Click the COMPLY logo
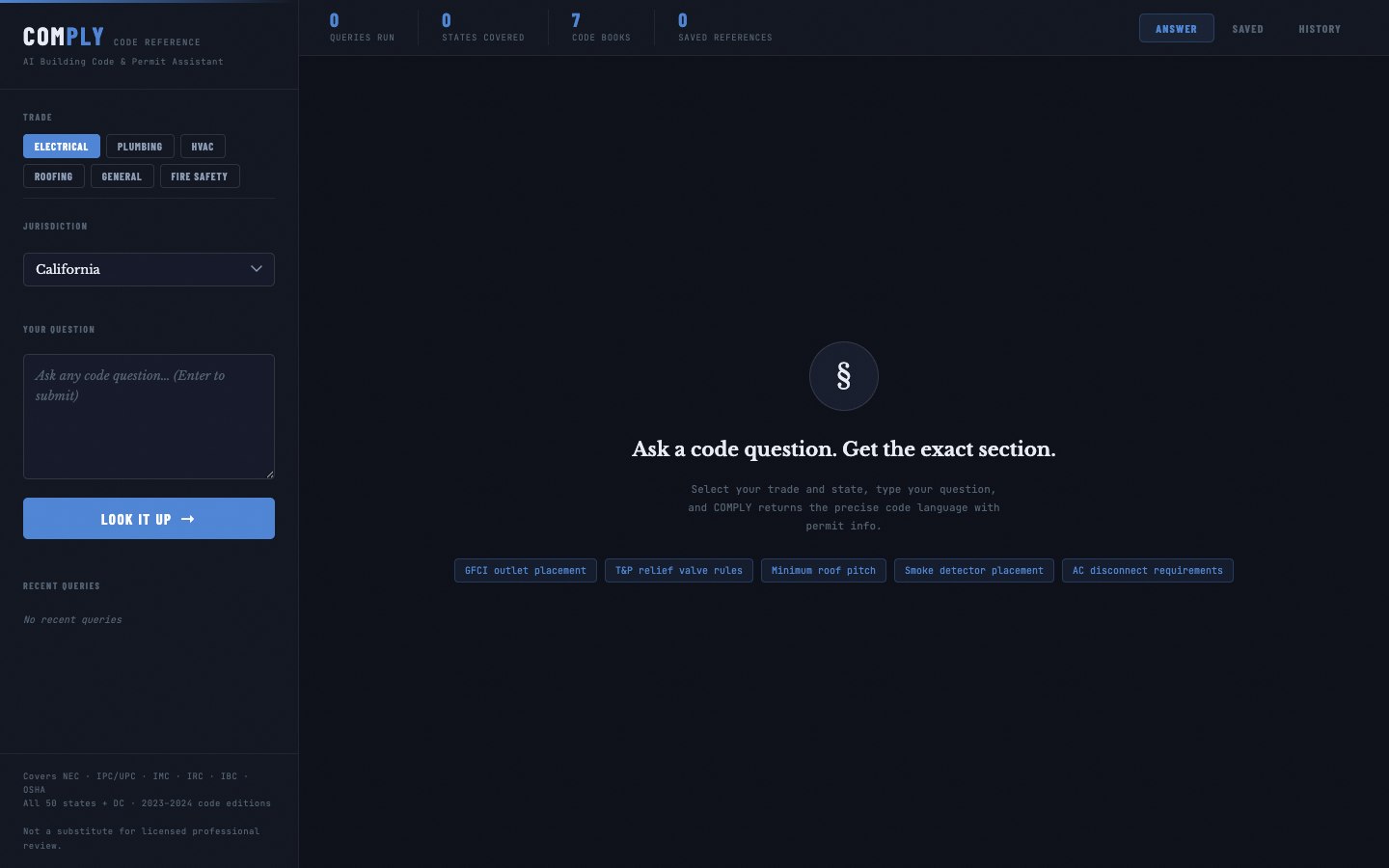Screen dimensions: 1389x868 point(64,36)
